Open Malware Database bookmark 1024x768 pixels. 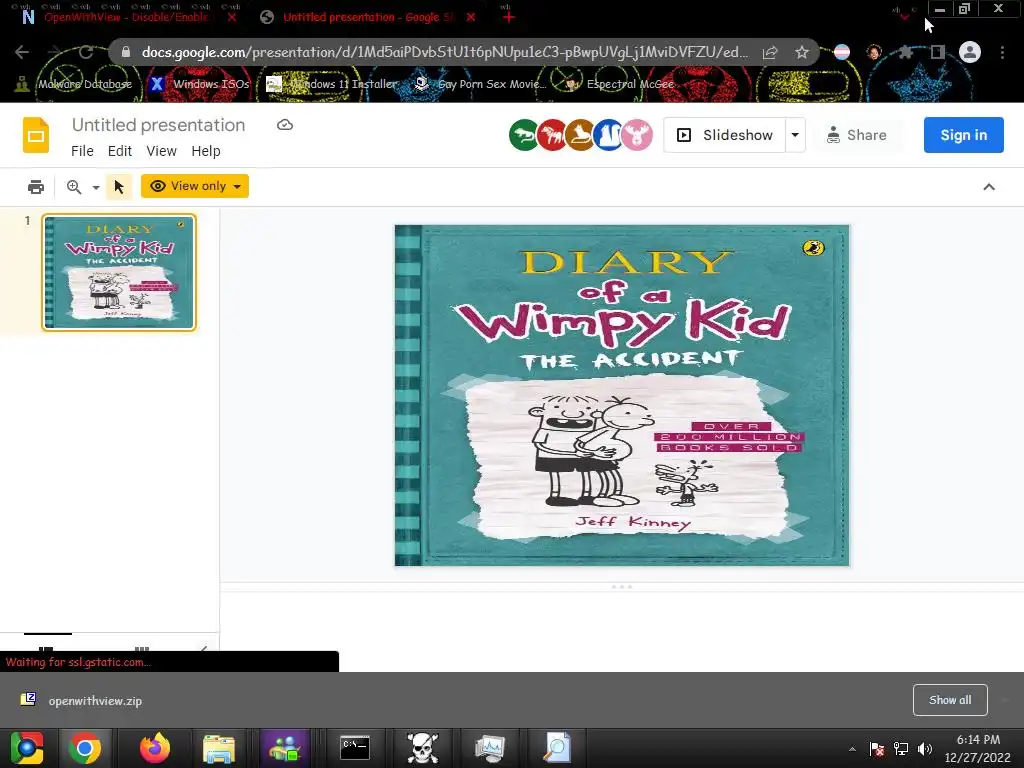[x=75, y=84]
